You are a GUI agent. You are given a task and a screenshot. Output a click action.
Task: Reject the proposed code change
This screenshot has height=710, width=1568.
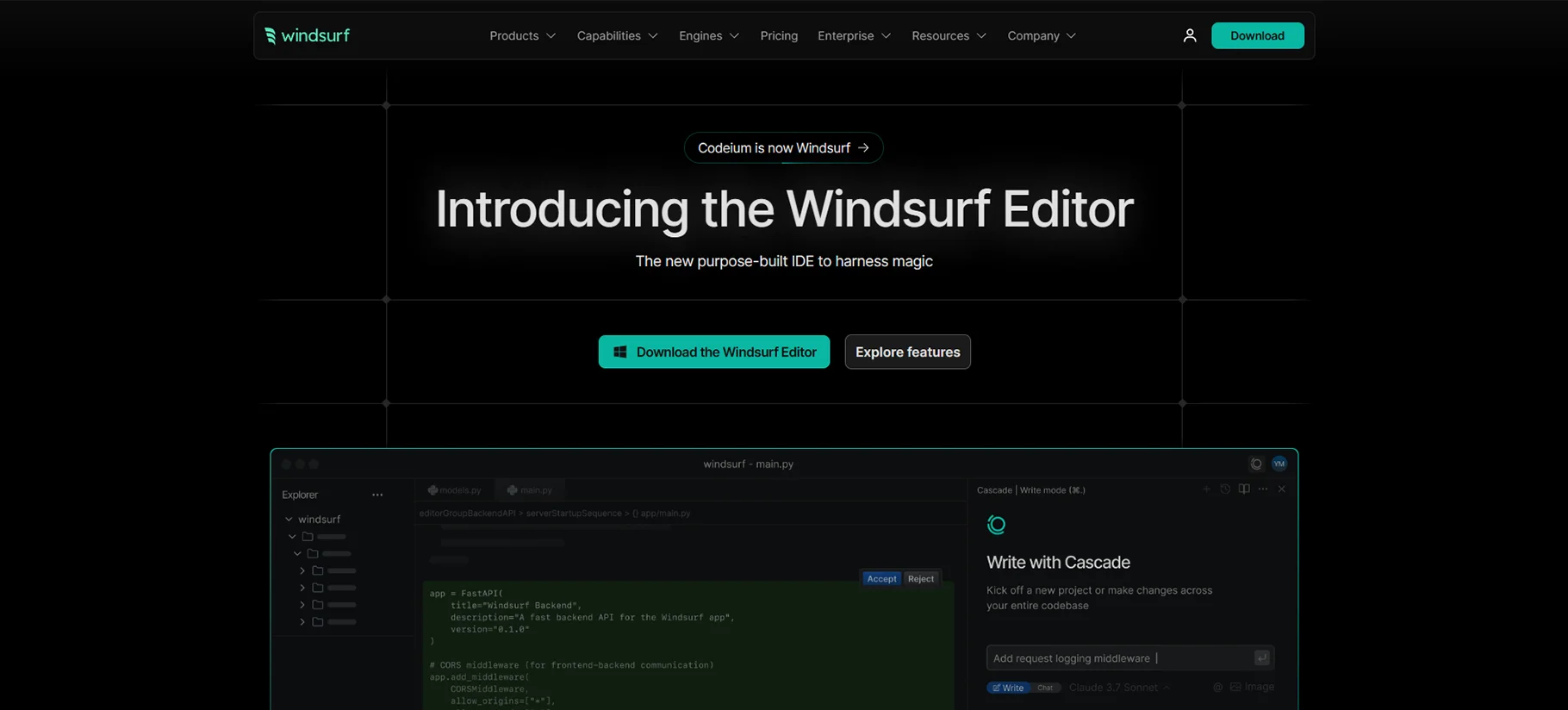click(921, 579)
